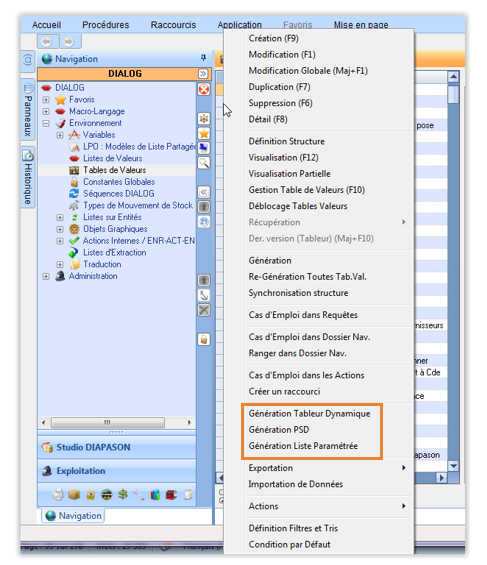Click the horizontal scrollbar of navigation tree
The width and height of the screenshot is (487, 565).
click(x=116, y=422)
